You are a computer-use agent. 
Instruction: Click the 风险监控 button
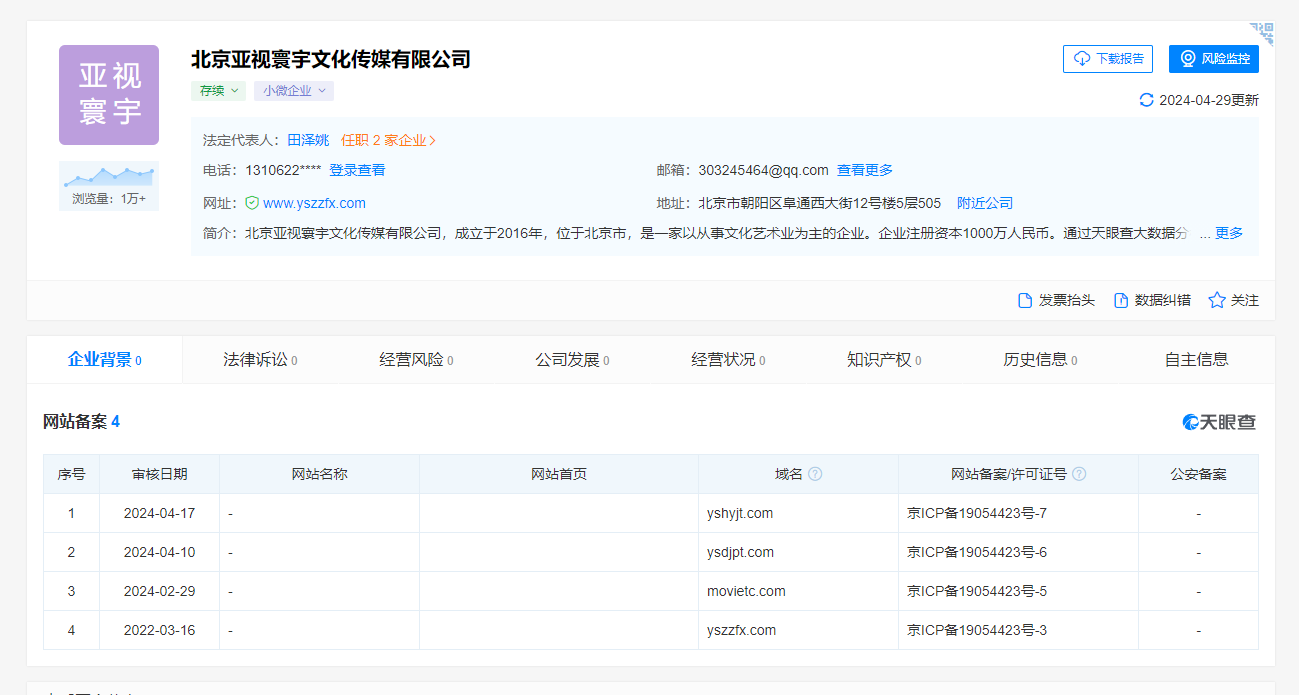[1214, 59]
